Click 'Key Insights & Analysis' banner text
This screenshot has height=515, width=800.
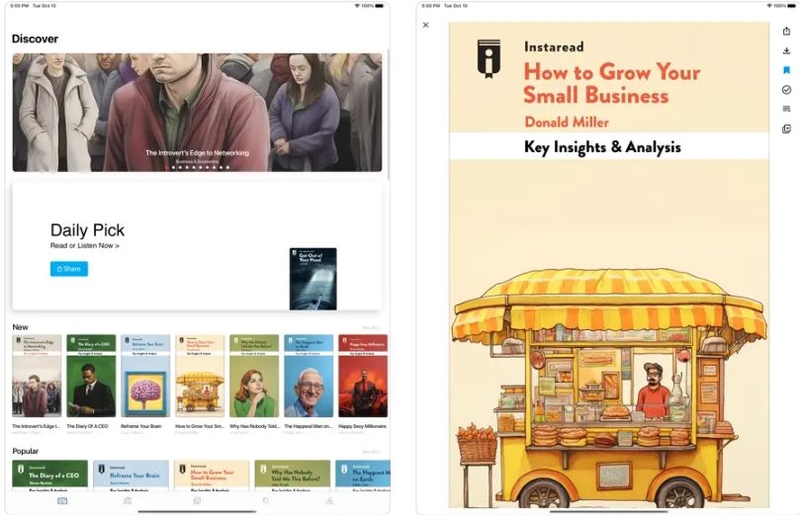pos(603,147)
